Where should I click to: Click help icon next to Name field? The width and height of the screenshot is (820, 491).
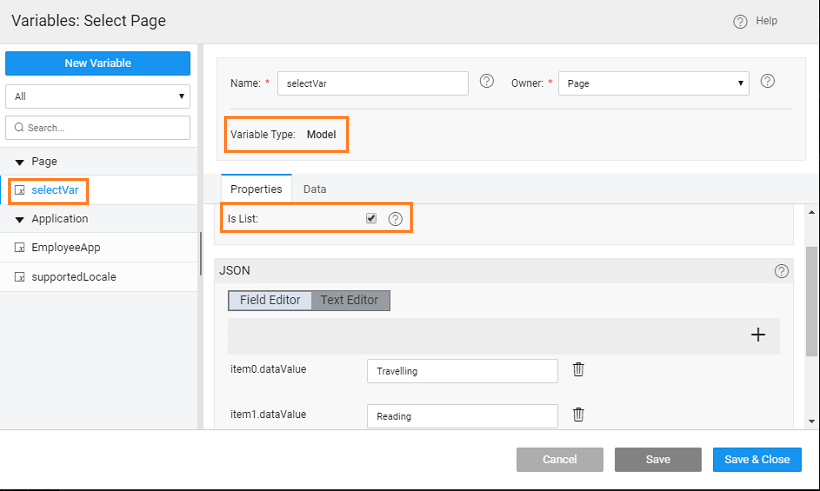(487, 82)
